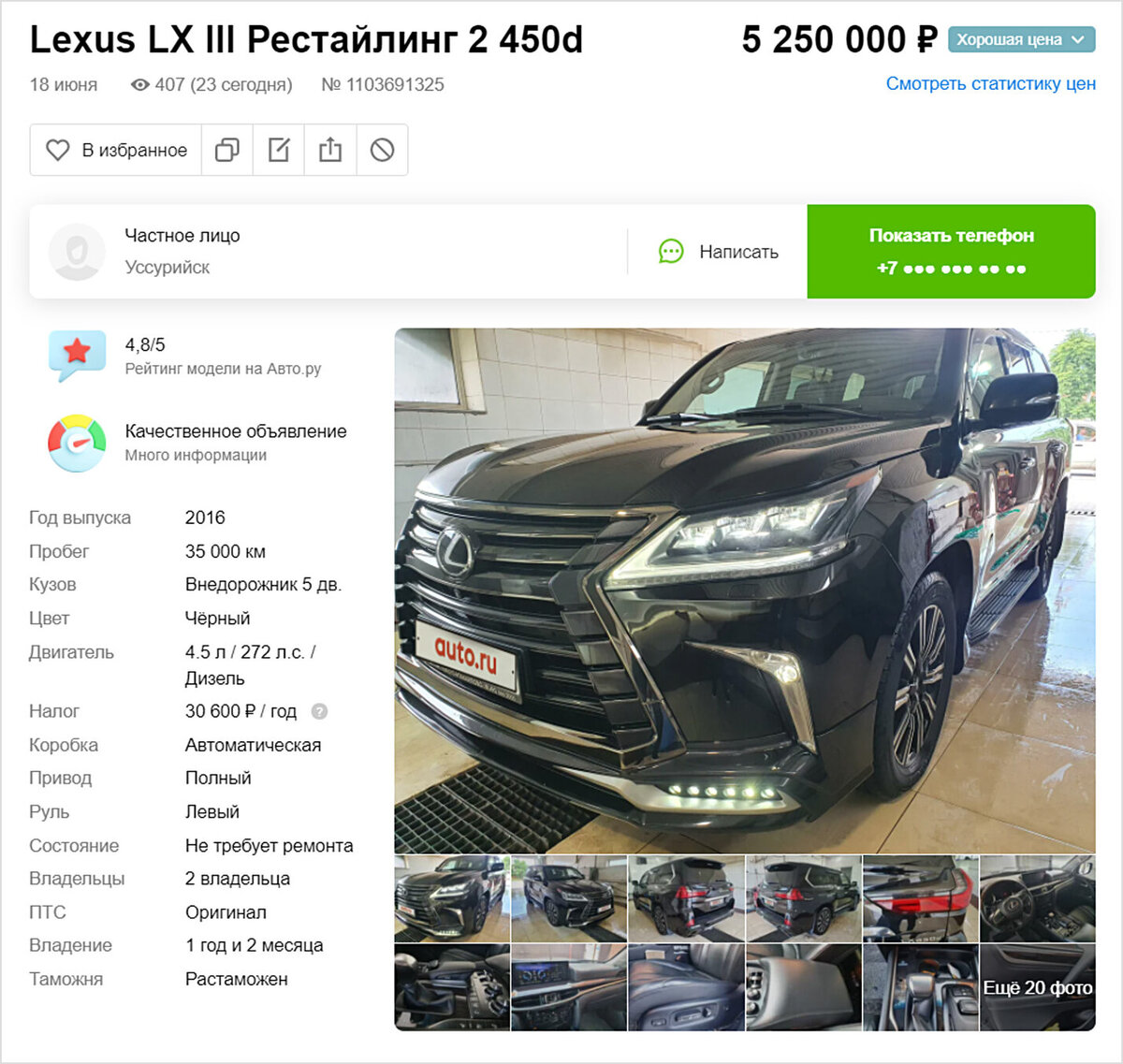The image size is (1123, 1064).
Task: Open the steering wheel interior thumbnail
Action: [1037, 898]
